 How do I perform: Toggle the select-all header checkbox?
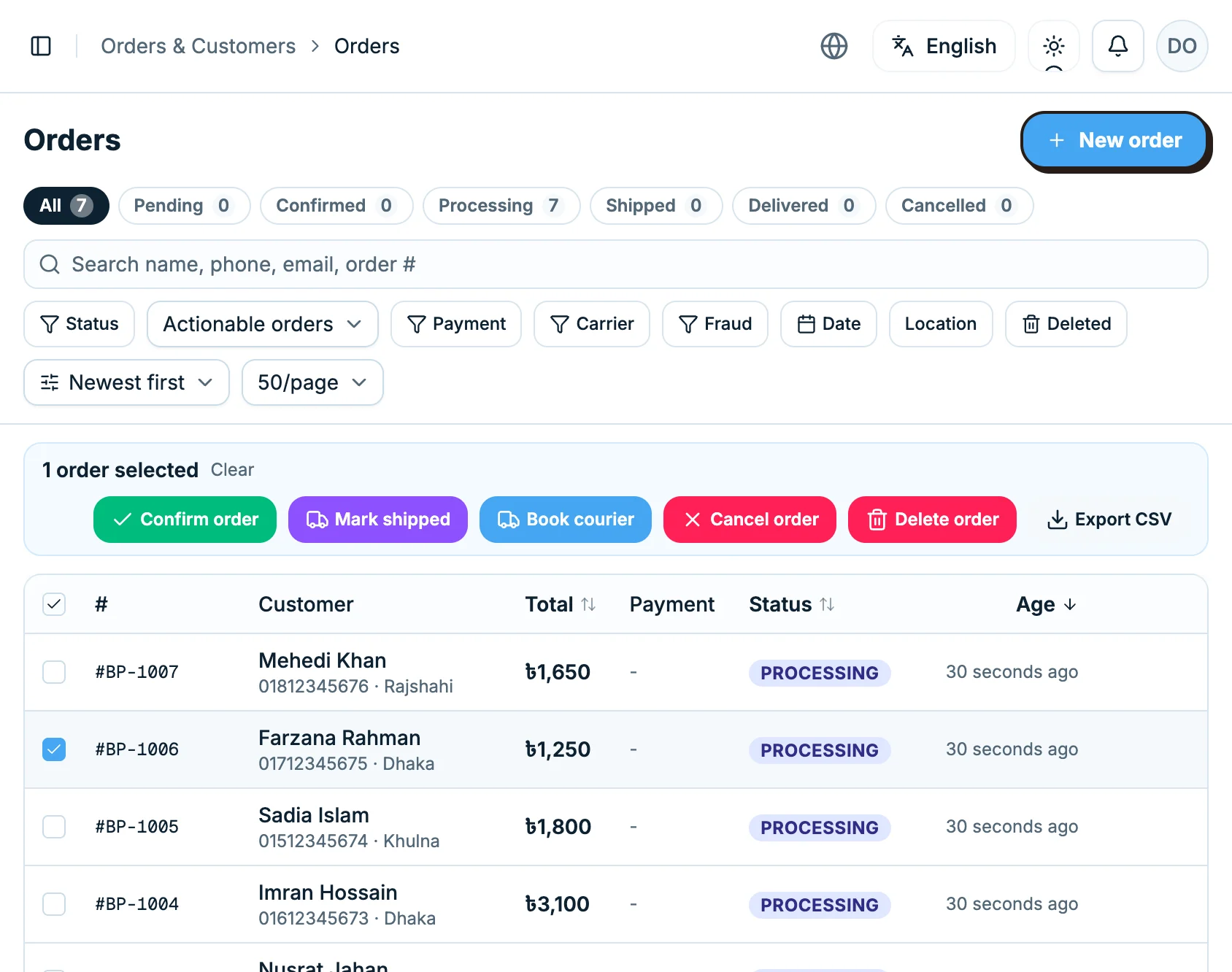pos(54,604)
